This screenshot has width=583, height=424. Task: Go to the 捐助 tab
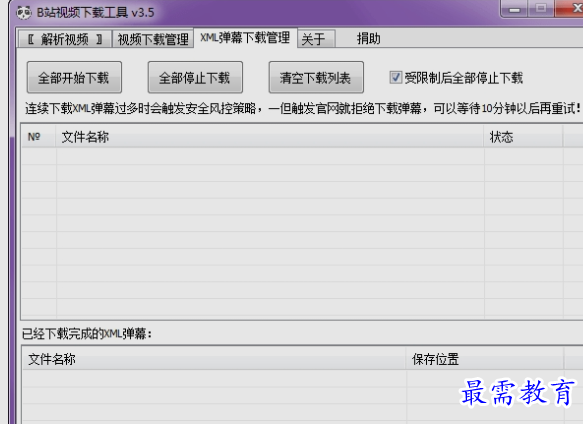[368, 39]
